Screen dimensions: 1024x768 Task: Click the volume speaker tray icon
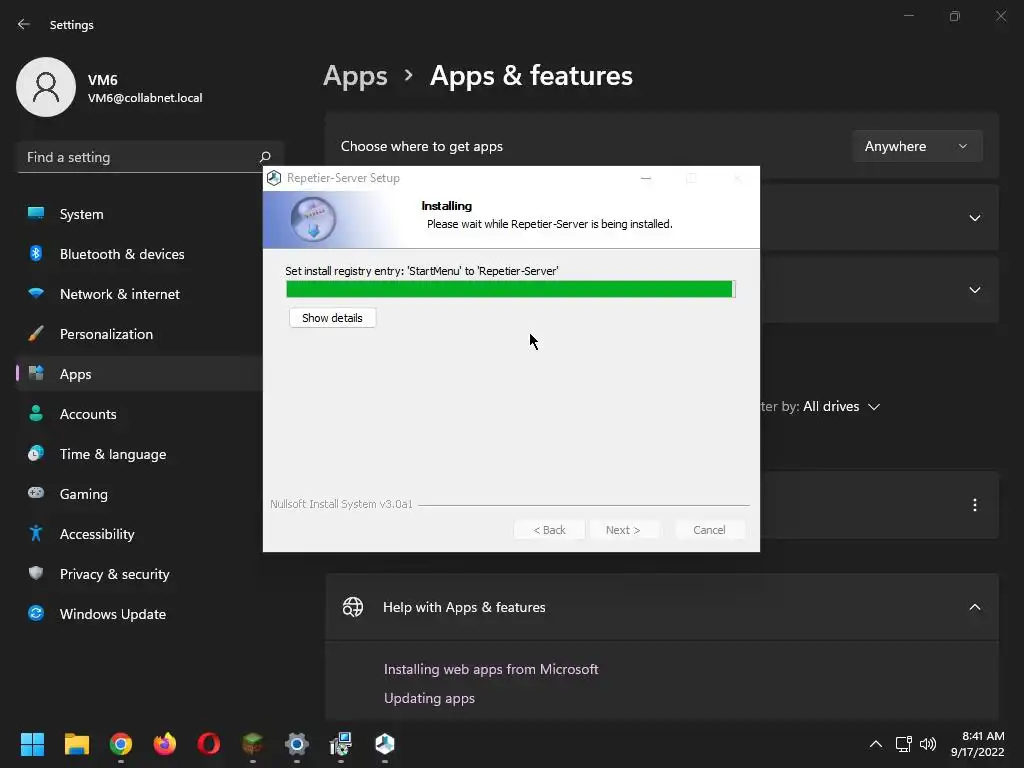coord(927,744)
